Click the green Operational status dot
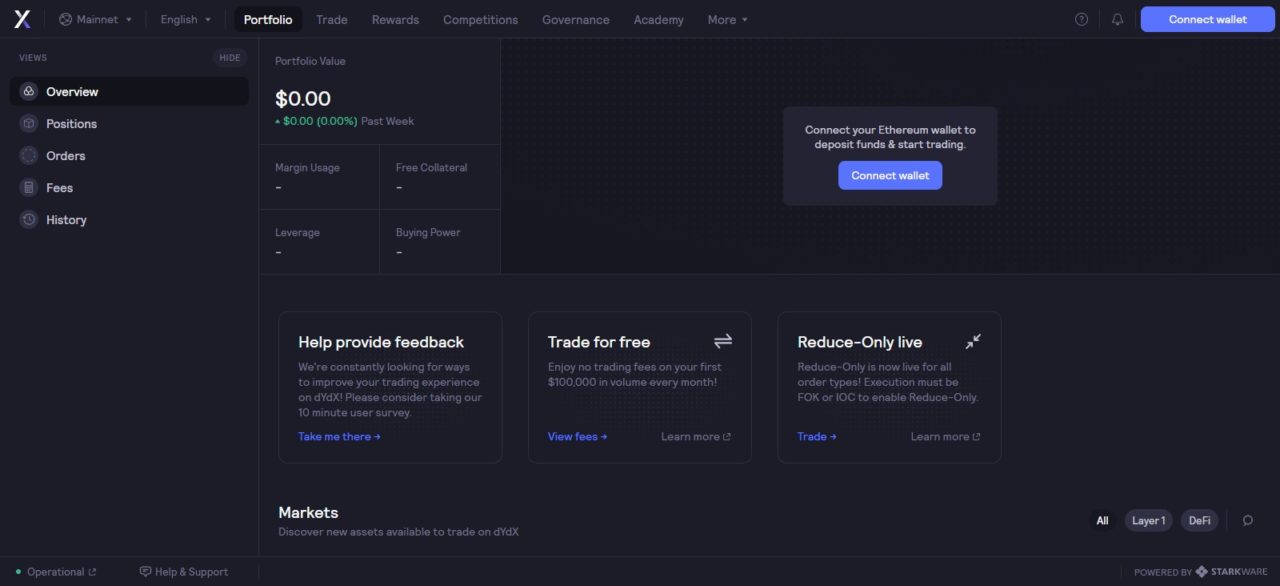The height and width of the screenshot is (586, 1280). click(x=18, y=572)
